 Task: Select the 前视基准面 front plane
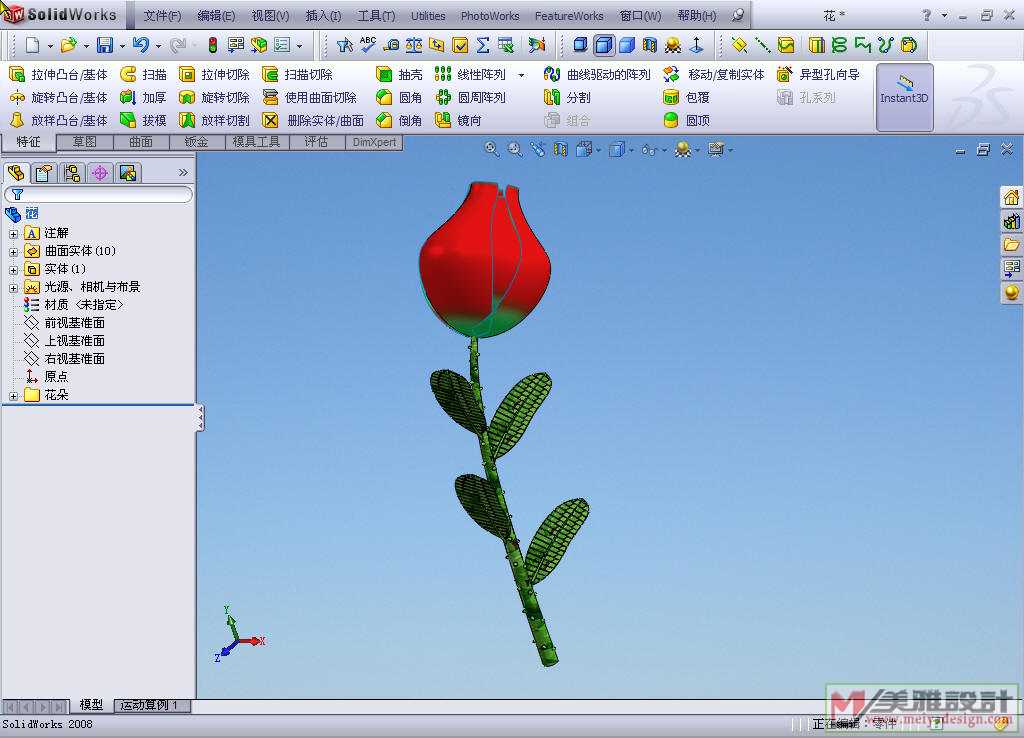pos(65,323)
